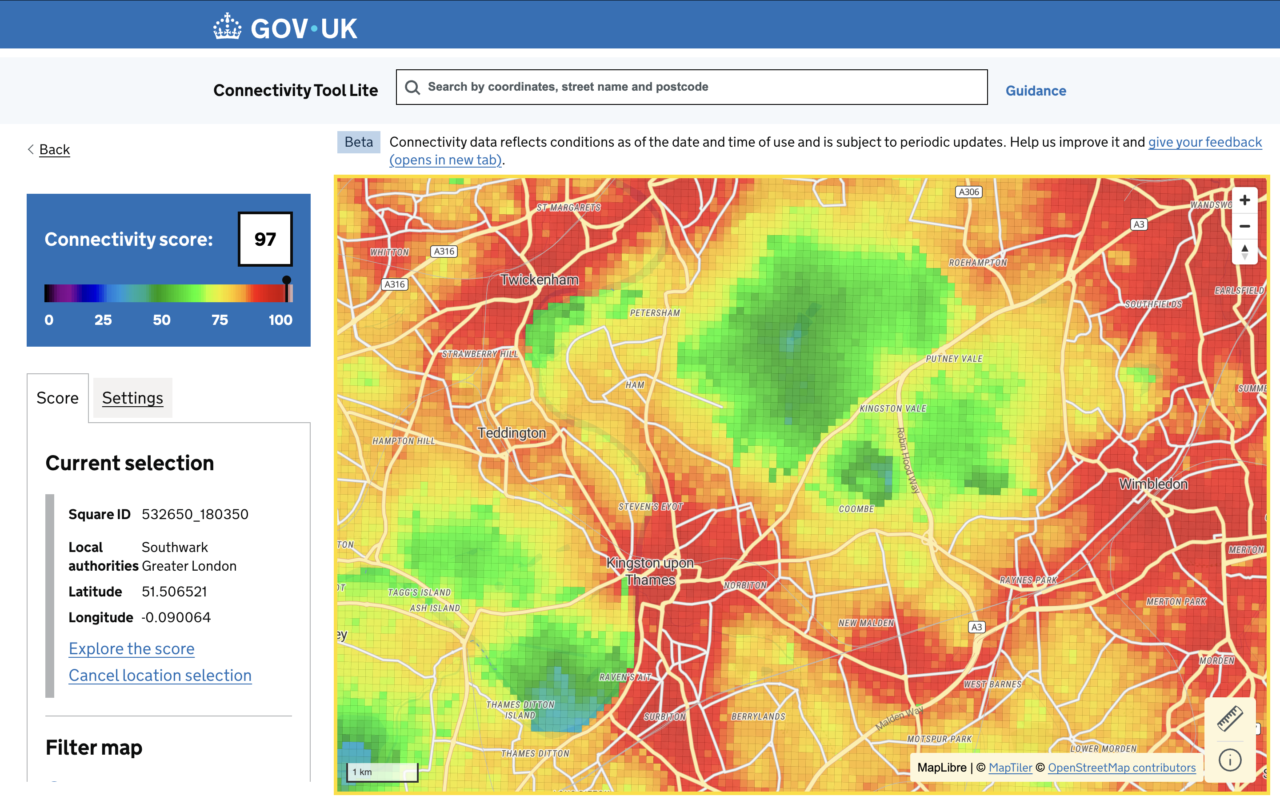Image resolution: width=1280 pixels, height=800 pixels.
Task: Click the Back chevron arrow
Action: pyautogui.click(x=31, y=150)
